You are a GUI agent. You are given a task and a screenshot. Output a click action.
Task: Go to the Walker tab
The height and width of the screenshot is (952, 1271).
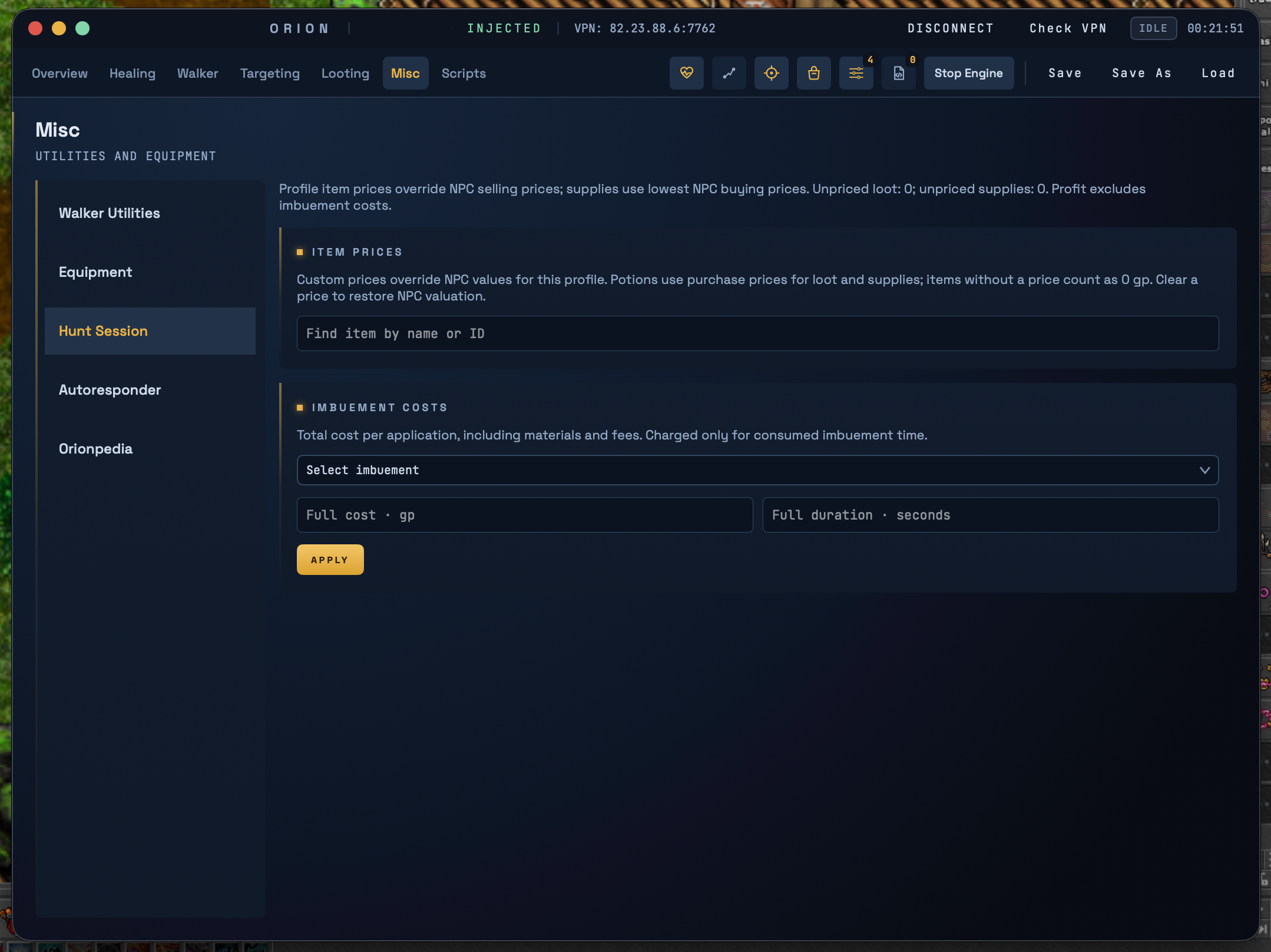(198, 73)
